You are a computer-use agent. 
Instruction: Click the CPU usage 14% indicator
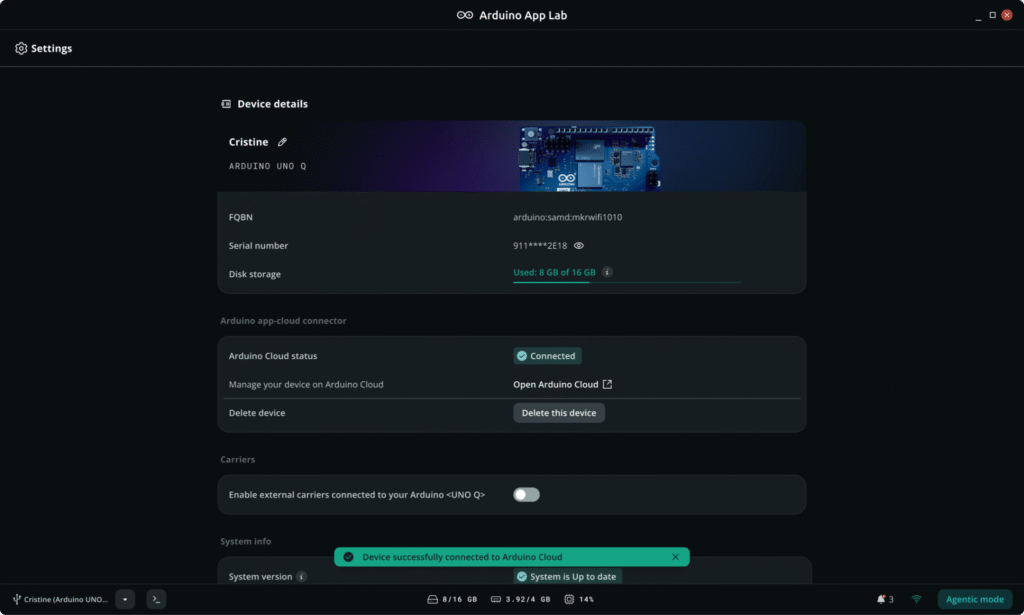[x=579, y=599]
